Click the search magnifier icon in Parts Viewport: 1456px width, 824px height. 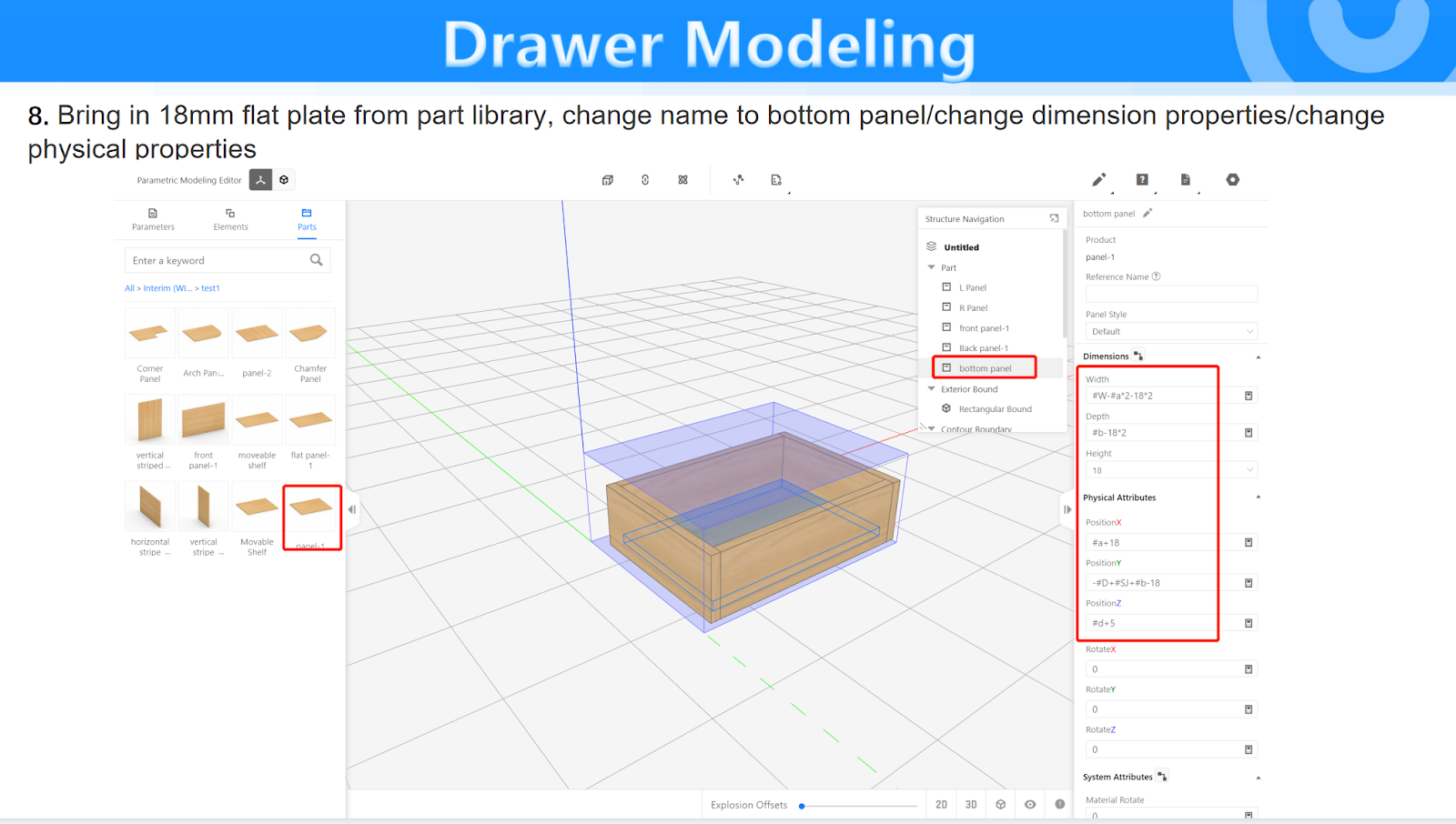(316, 260)
